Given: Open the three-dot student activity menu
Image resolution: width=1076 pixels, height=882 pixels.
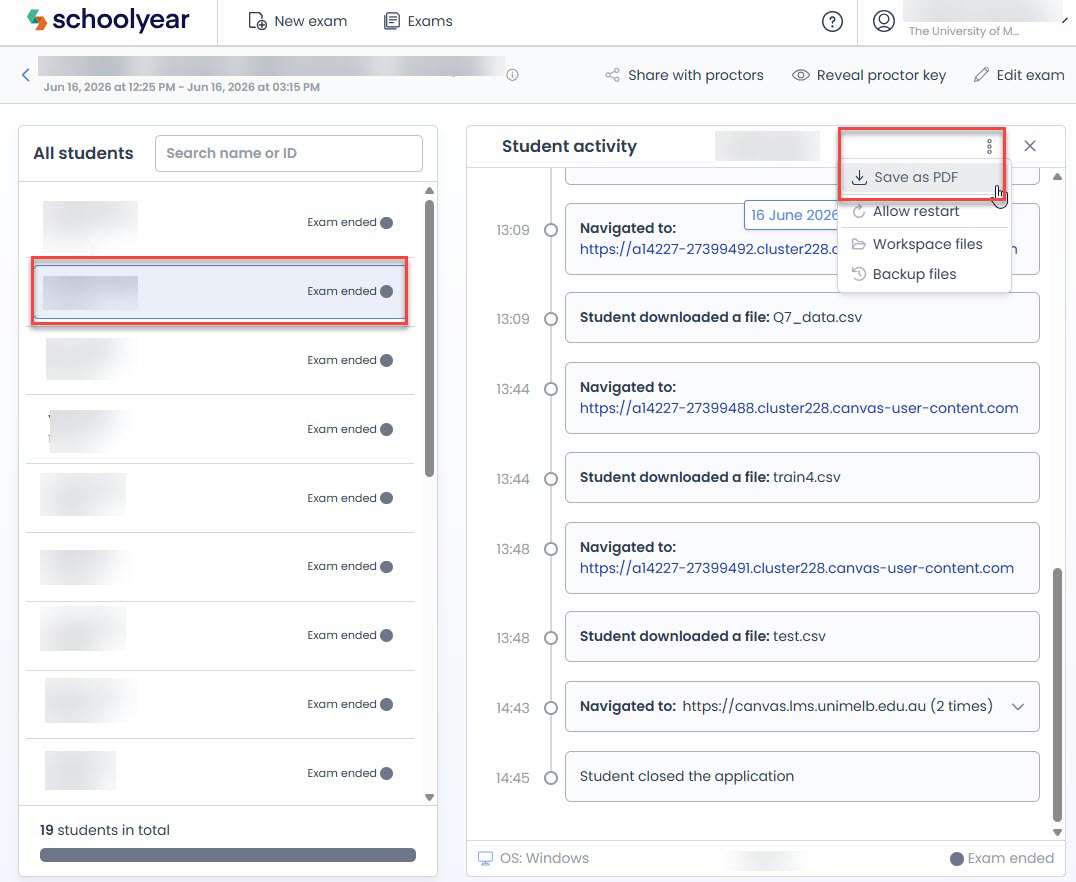Looking at the screenshot, I should [x=989, y=146].
